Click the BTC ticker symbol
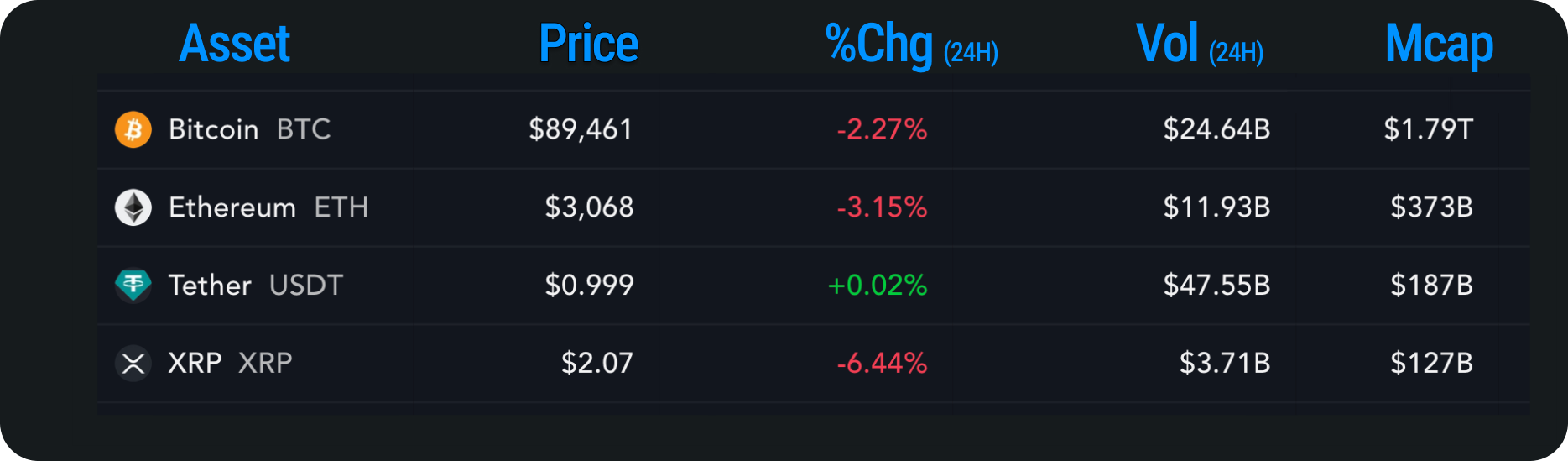This screenshot has width=1568, height=461. click(x=304, y=129)
